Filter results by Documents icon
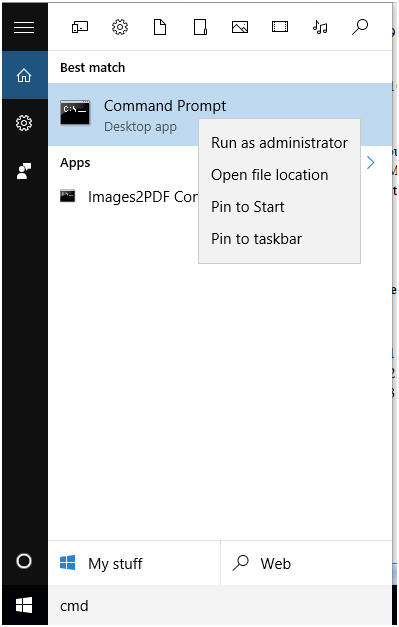 160,27
